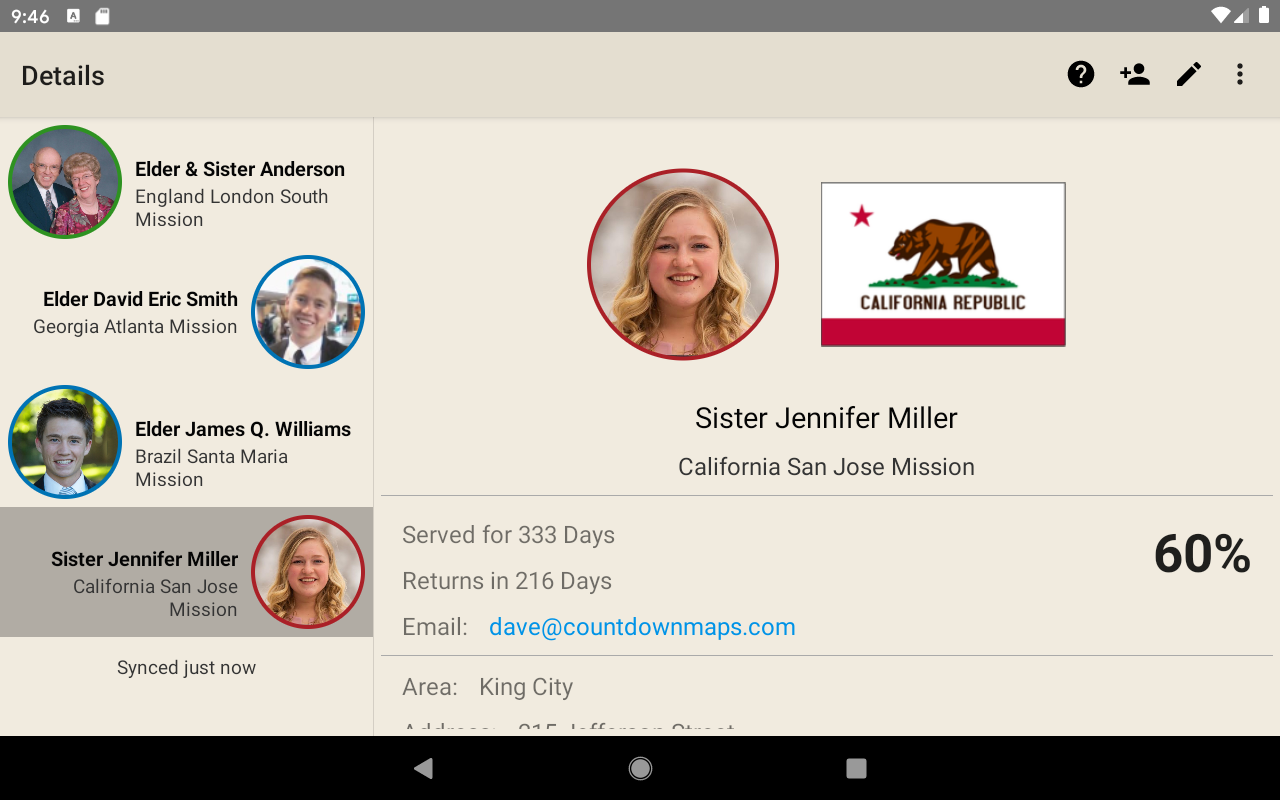Select Elder David Eric Smith in the list

tap(187, 312)
